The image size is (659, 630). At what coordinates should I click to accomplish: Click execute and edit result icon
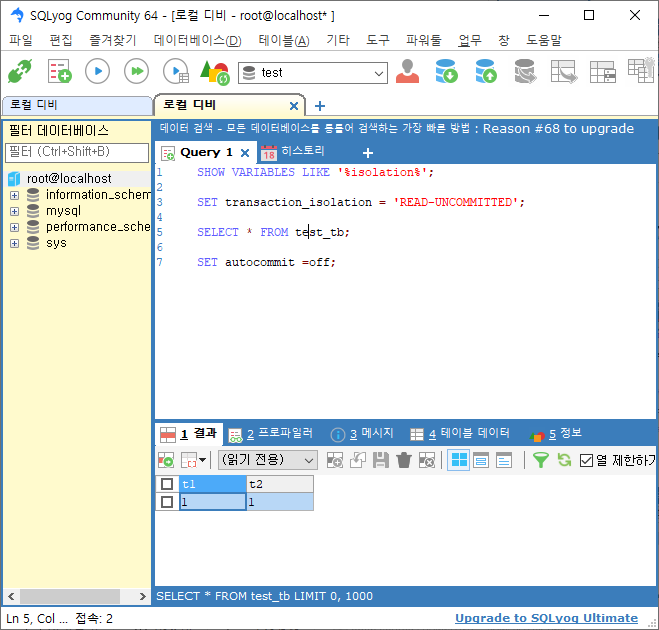point(176,71)
